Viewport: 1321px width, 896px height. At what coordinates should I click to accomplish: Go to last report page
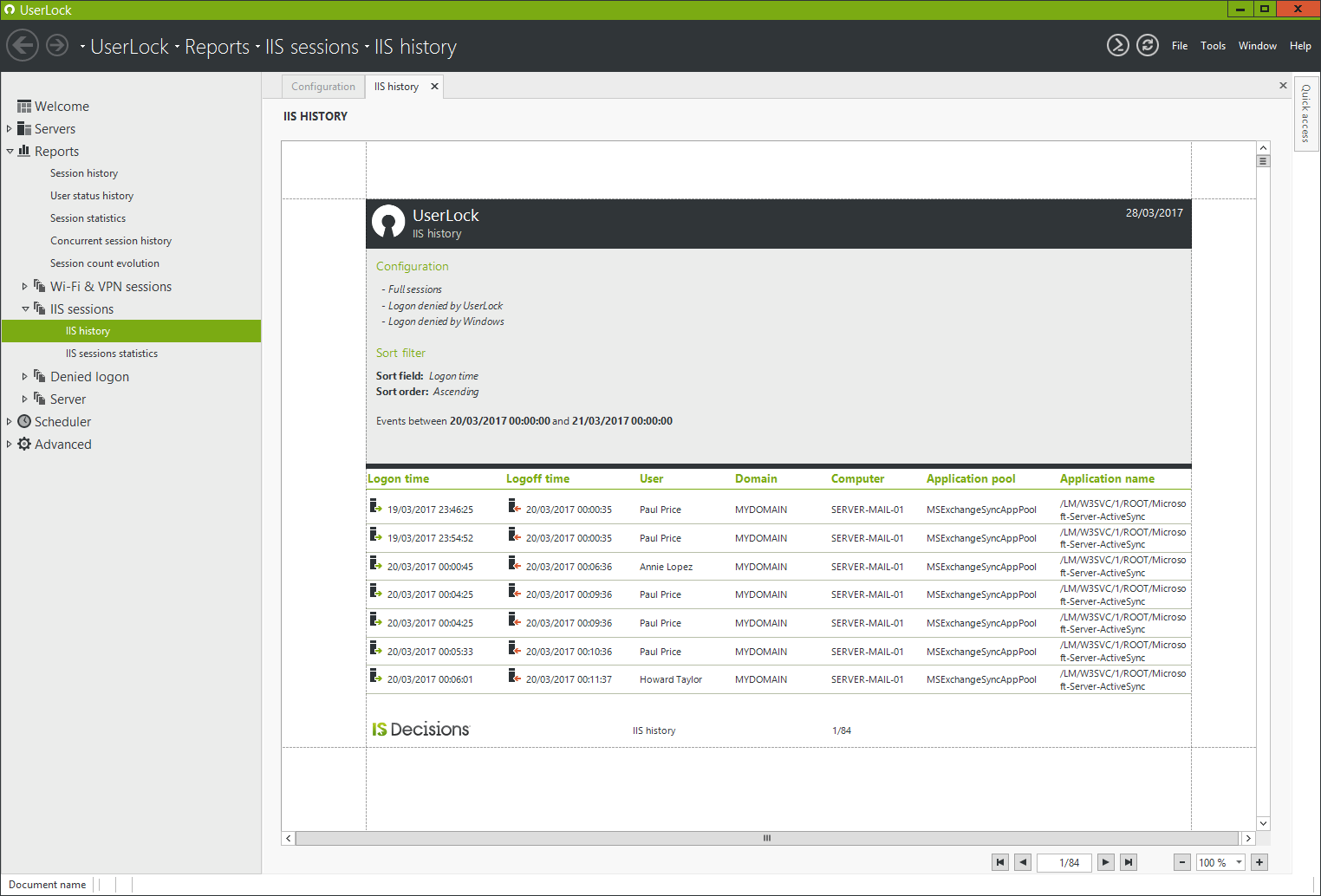pyautogui.click(x=1129, y=862)
